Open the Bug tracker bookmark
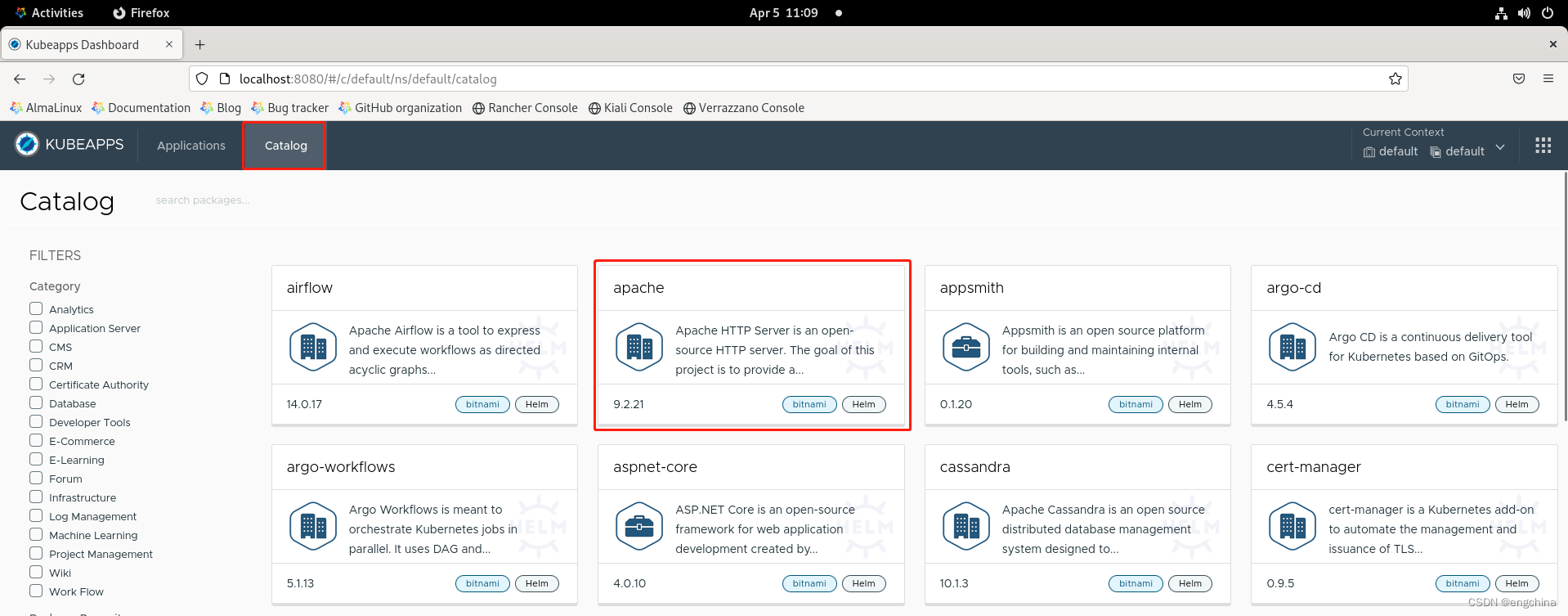1568x616 pixels. [289, 108]
